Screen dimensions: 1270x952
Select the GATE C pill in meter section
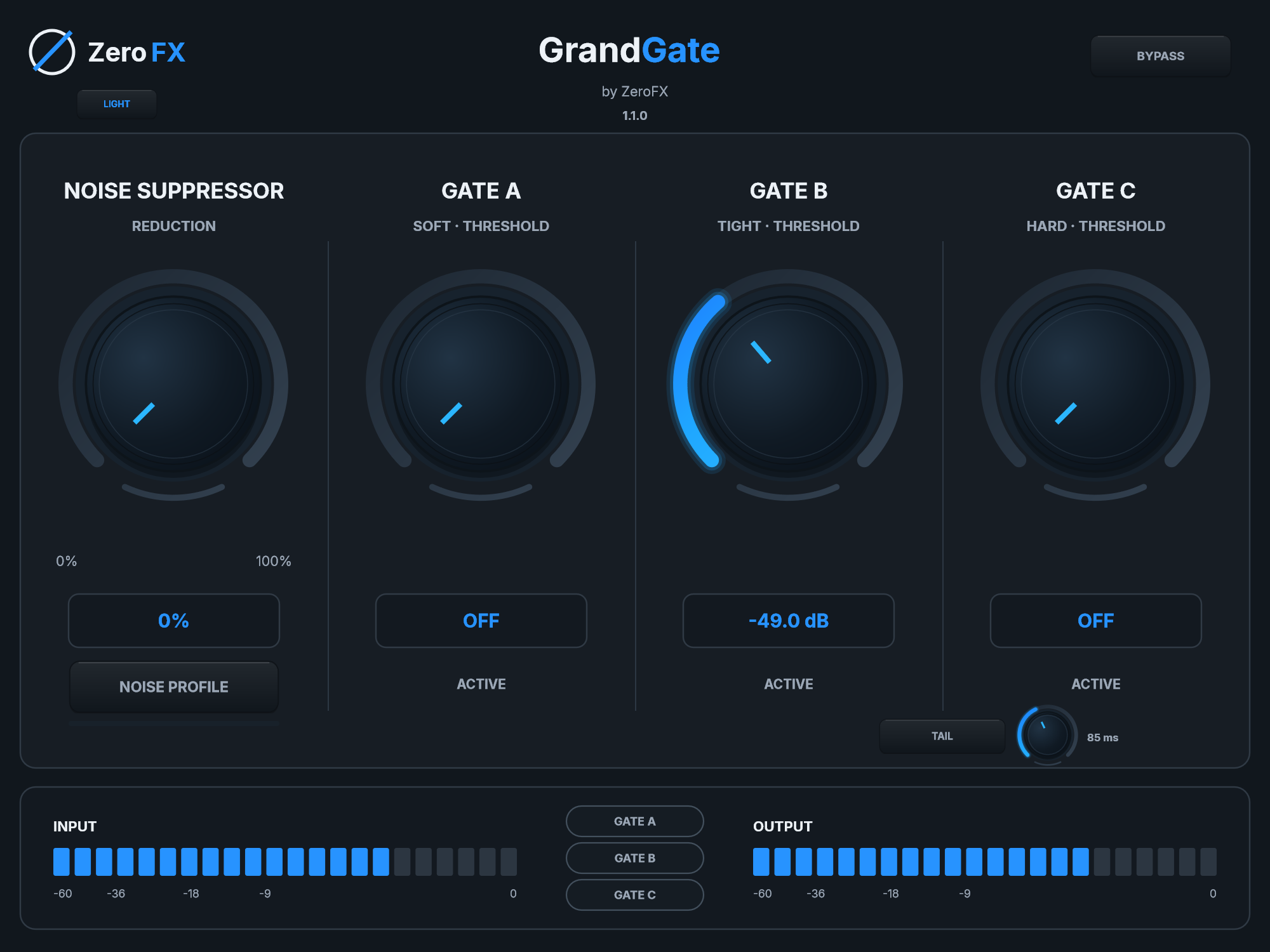click(635, 895)
